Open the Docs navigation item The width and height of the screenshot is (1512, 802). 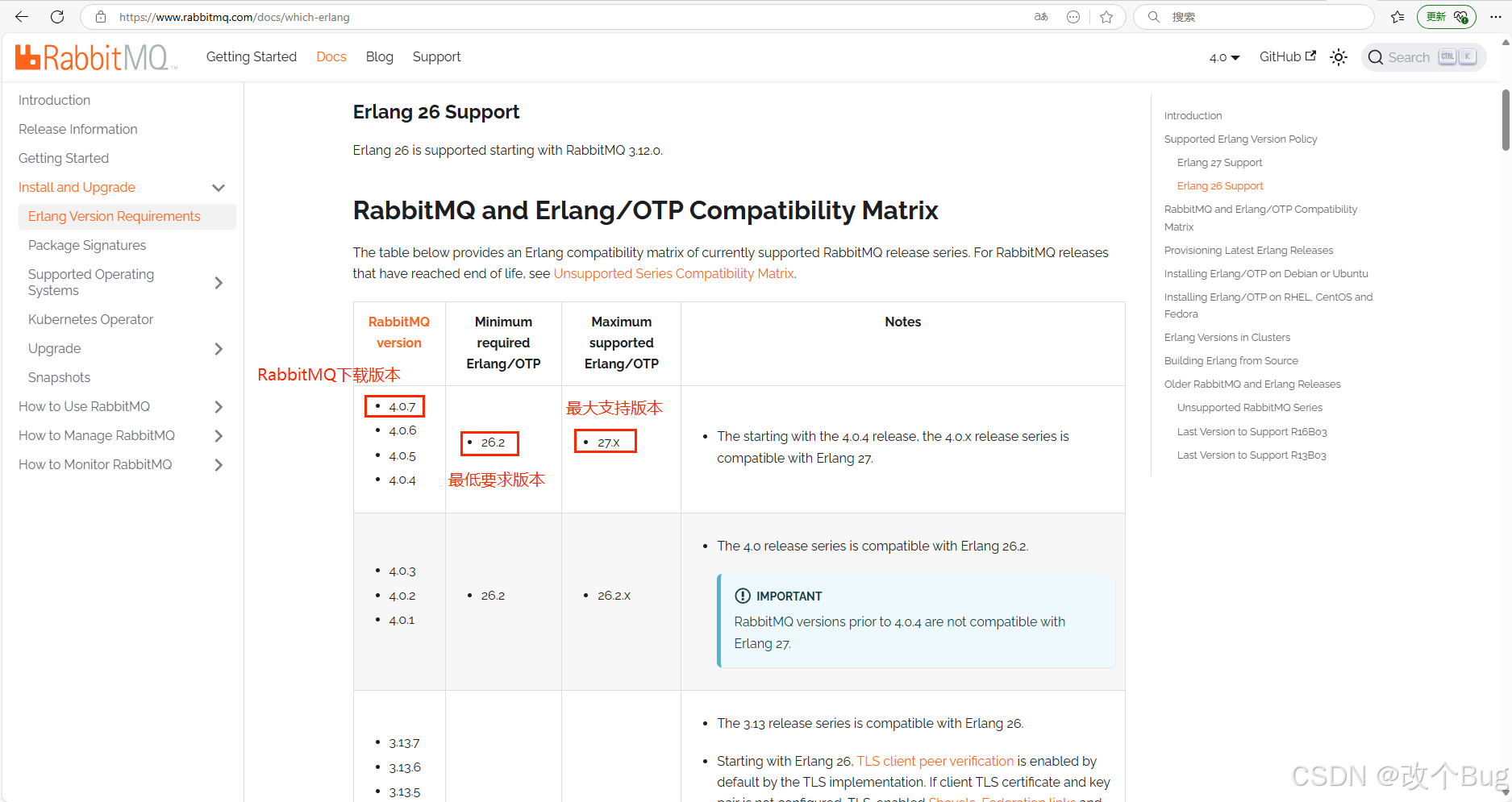tap(331, 56)
